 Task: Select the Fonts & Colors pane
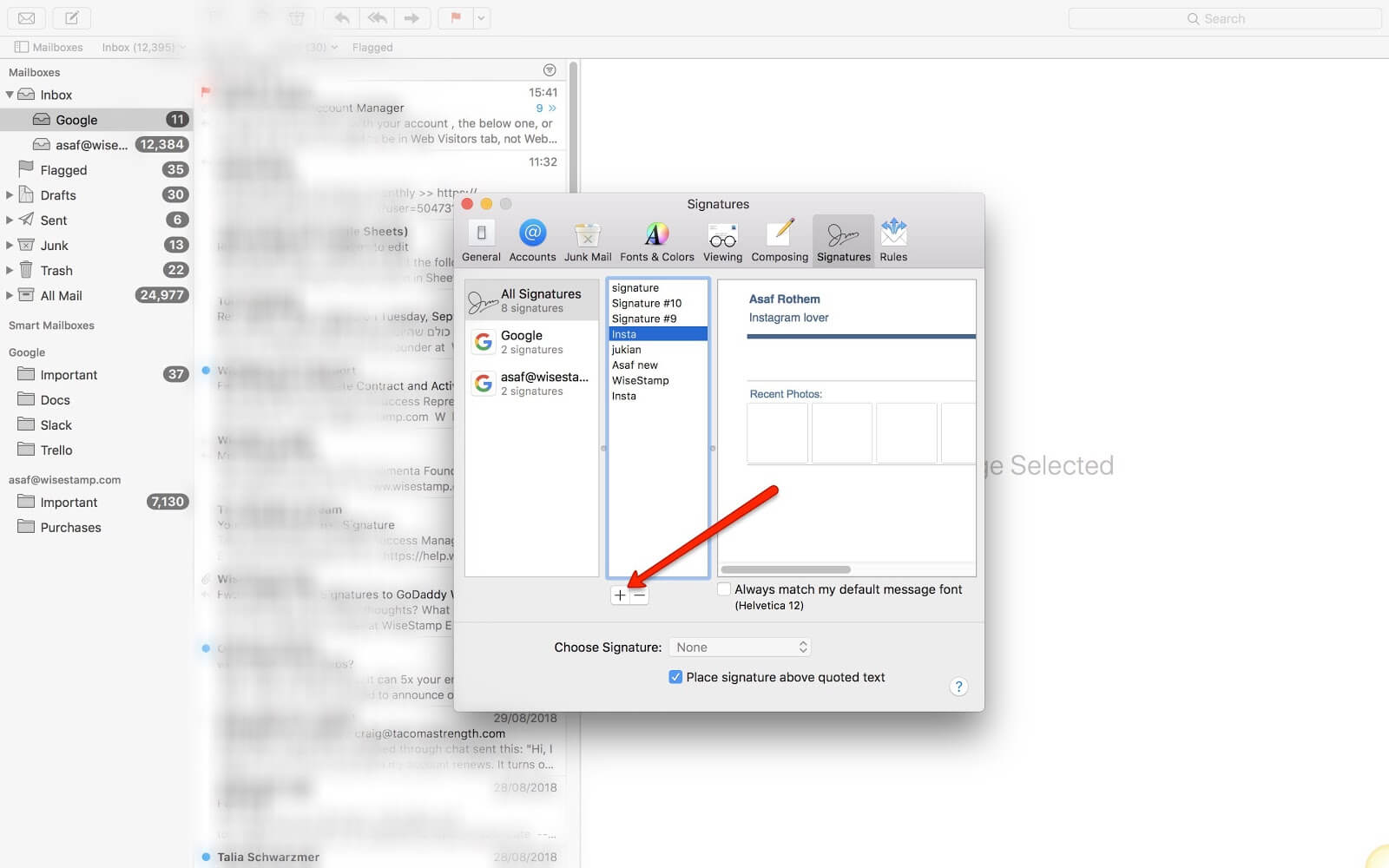pos(656,240)
